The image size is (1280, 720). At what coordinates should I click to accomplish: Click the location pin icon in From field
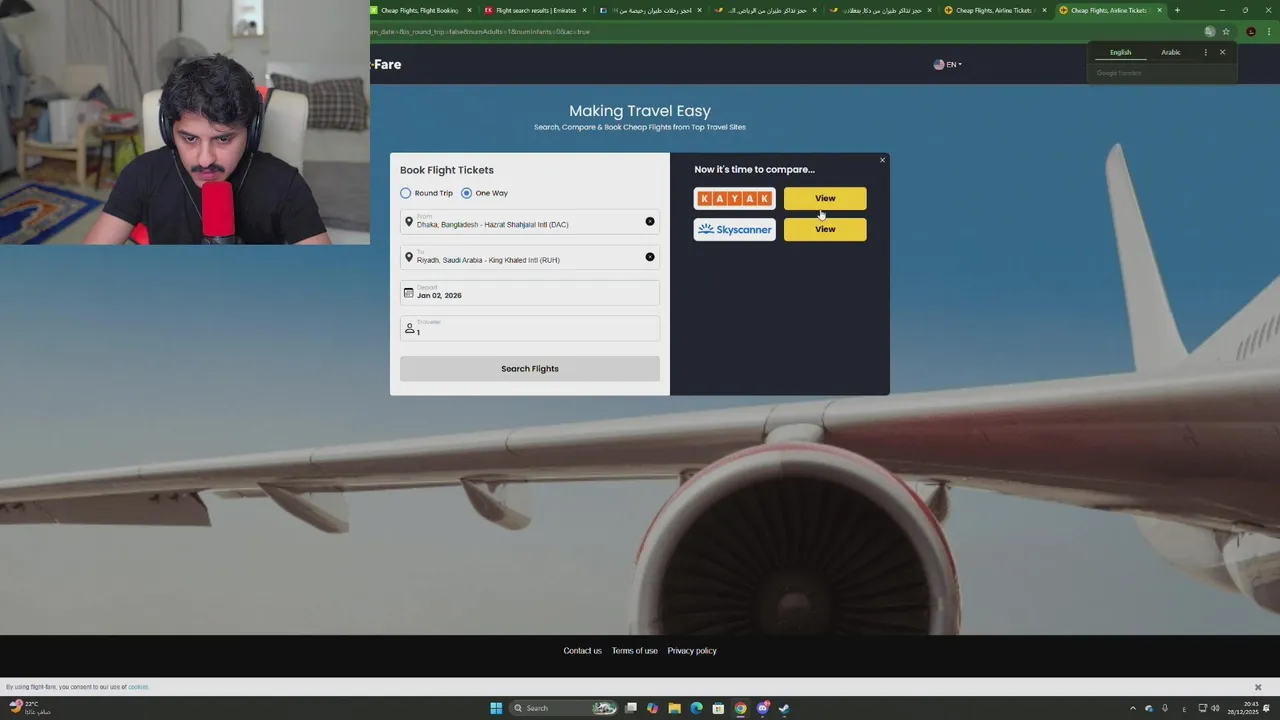click(x=409, y=222)
